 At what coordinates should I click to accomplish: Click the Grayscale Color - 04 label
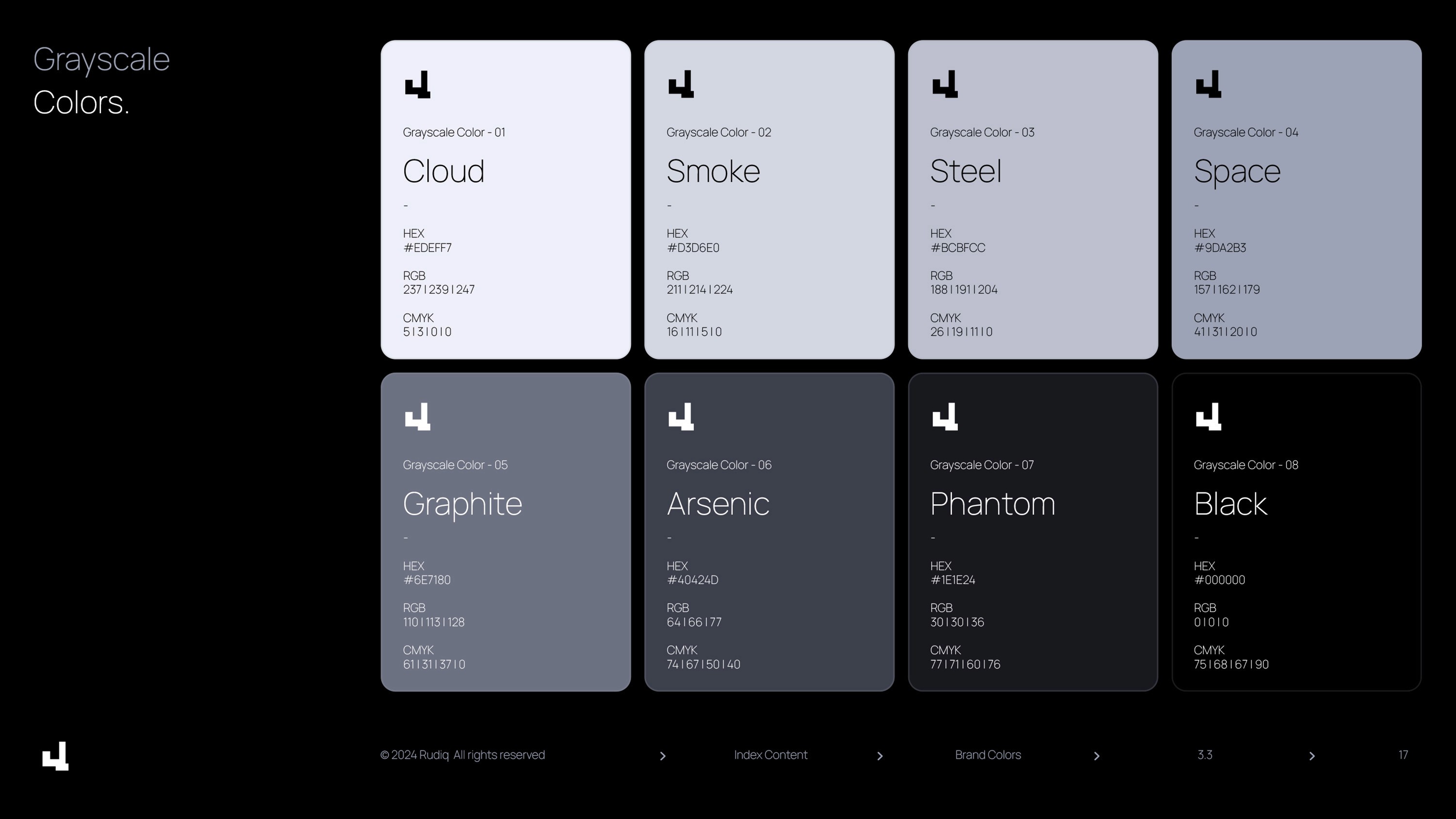pos(1246,133)
